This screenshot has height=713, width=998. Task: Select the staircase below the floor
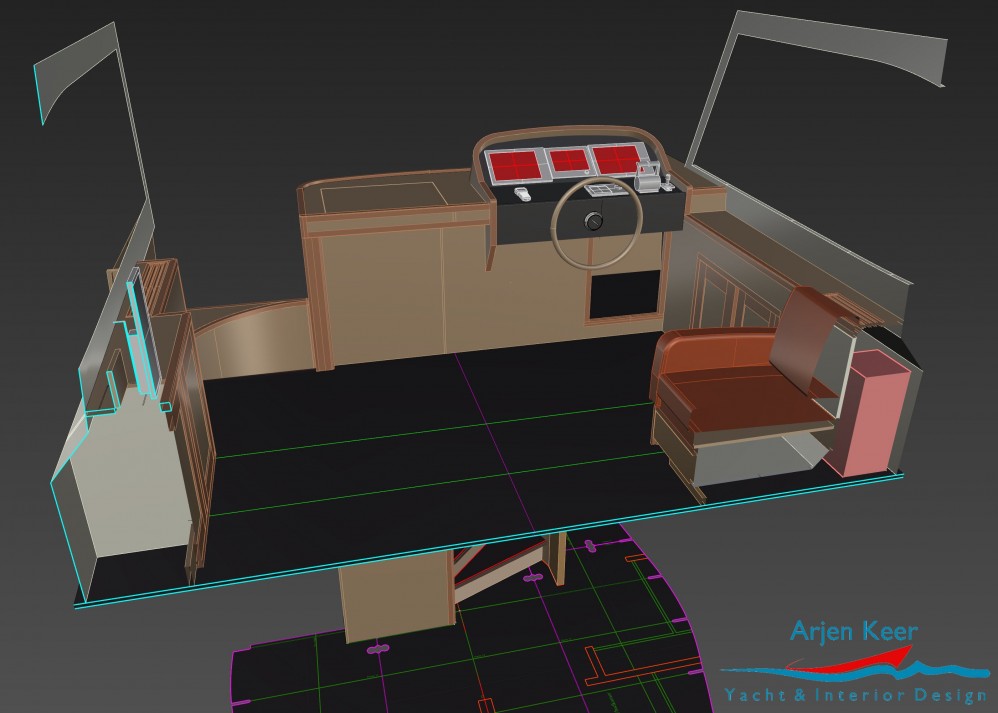(x=500, y=570)
